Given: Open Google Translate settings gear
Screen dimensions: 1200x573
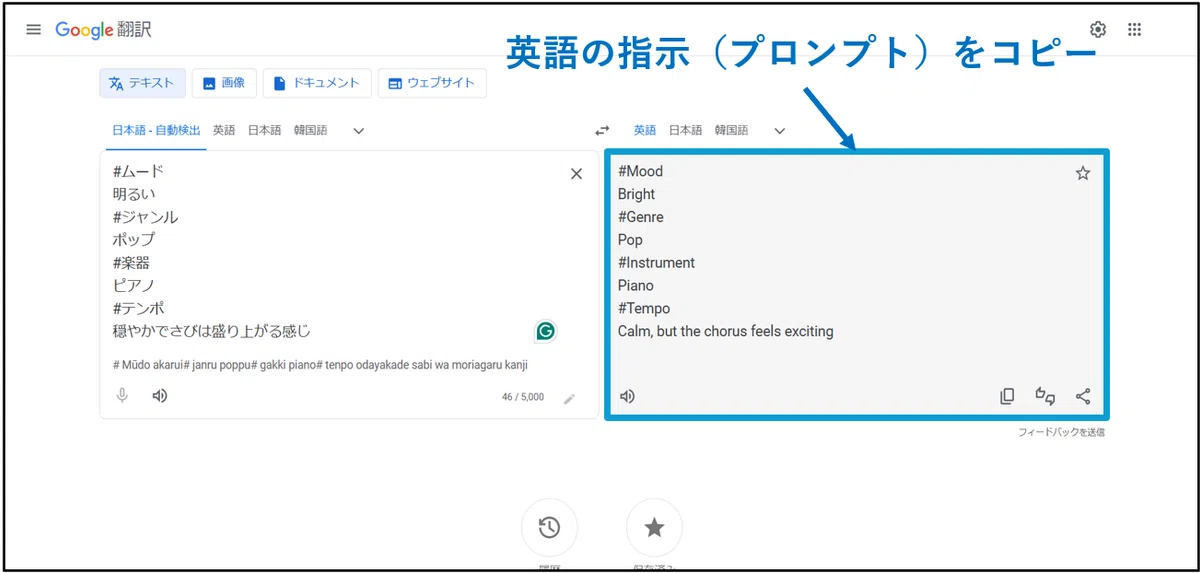Looking at the screenshot, I should (1098, 29).
